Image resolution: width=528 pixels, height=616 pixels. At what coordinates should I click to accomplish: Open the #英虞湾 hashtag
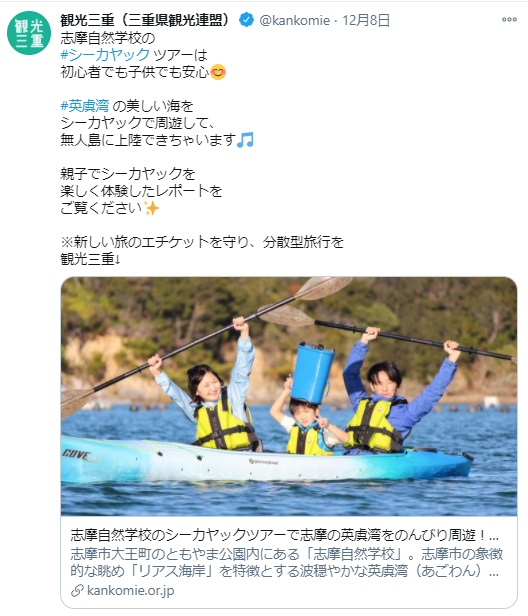85,106
